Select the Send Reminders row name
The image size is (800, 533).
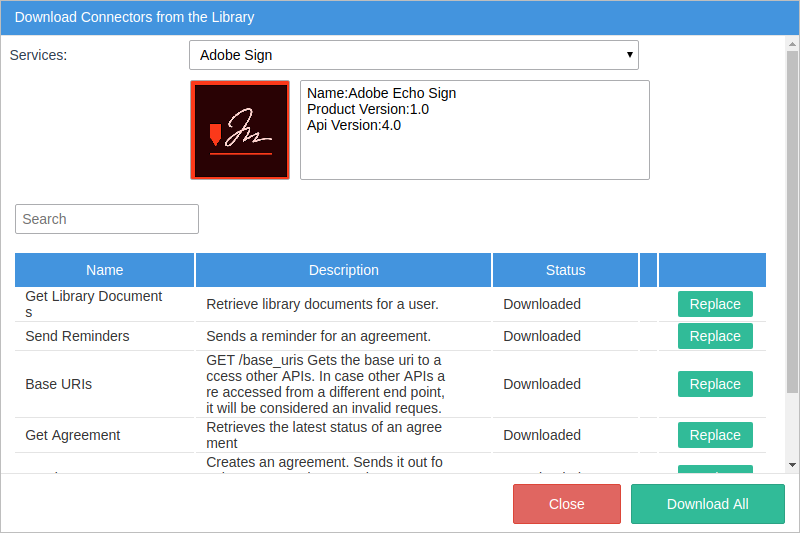[77, 336]
